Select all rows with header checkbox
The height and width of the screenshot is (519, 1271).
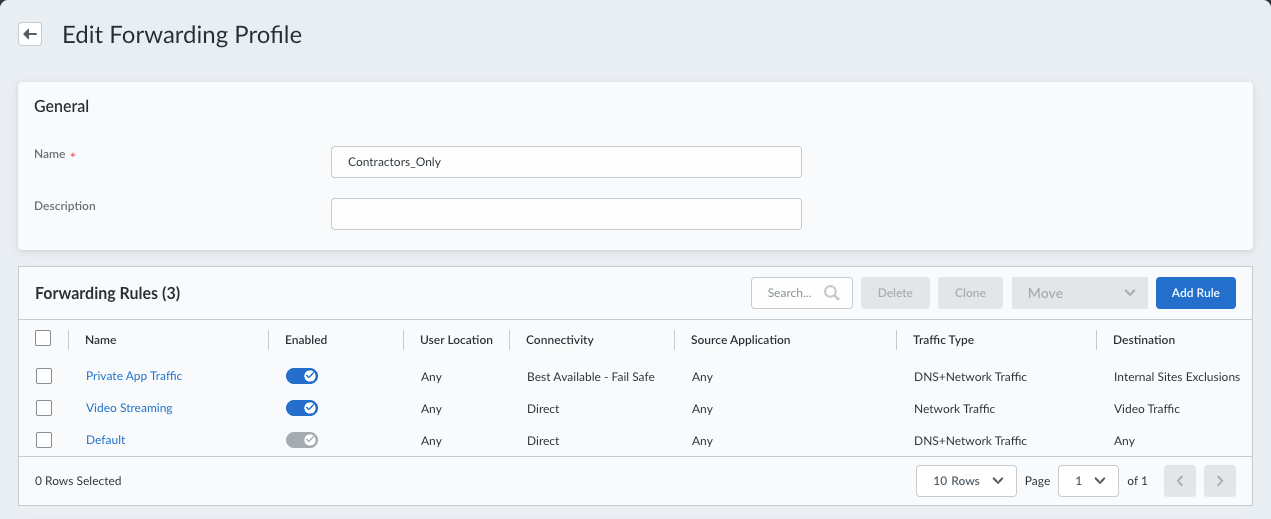click(43, 339)
